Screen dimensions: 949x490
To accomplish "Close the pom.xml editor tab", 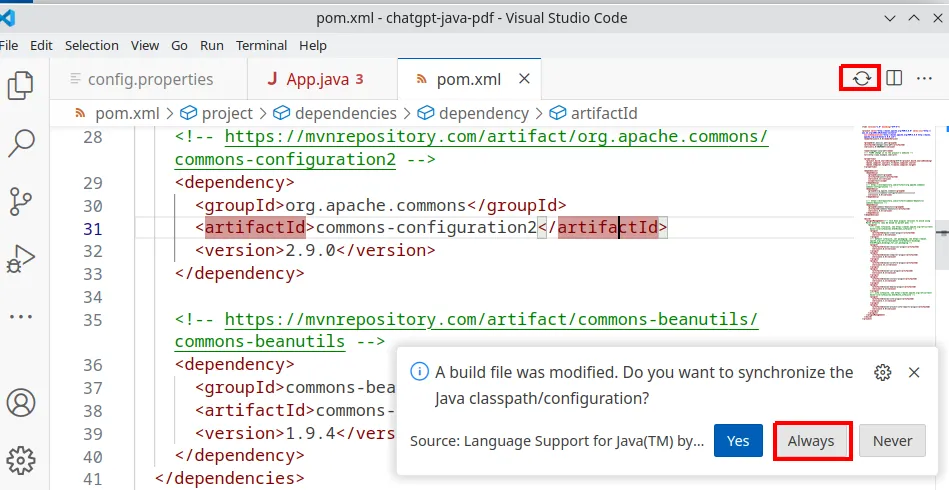I will (525, 79).
